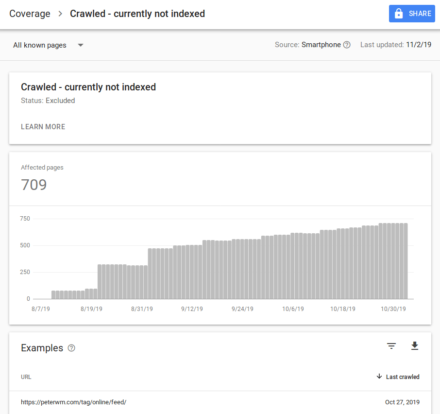440x414 pixels.
Task: Open the filter rows icon in Examples
Action: pos(391,346)
